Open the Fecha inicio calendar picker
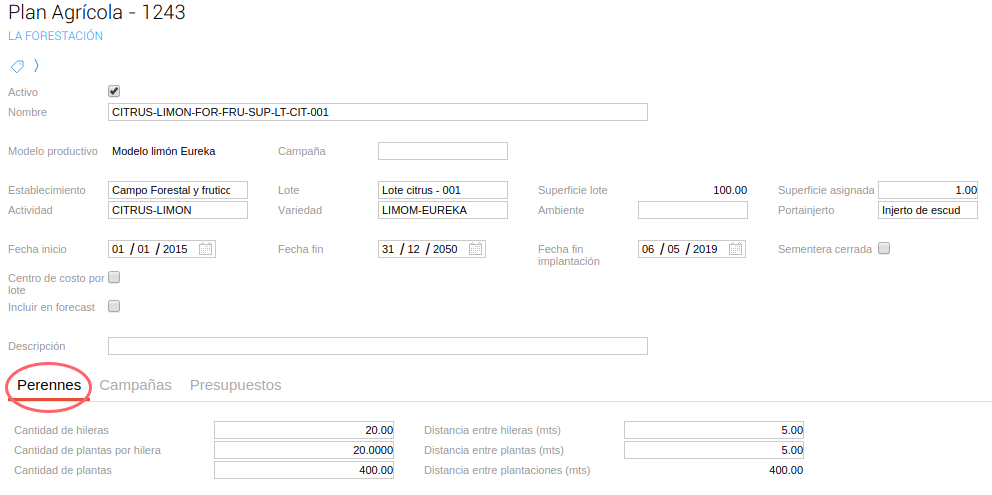992x495 pixels. pyautogui.click(x=205, y=249)
